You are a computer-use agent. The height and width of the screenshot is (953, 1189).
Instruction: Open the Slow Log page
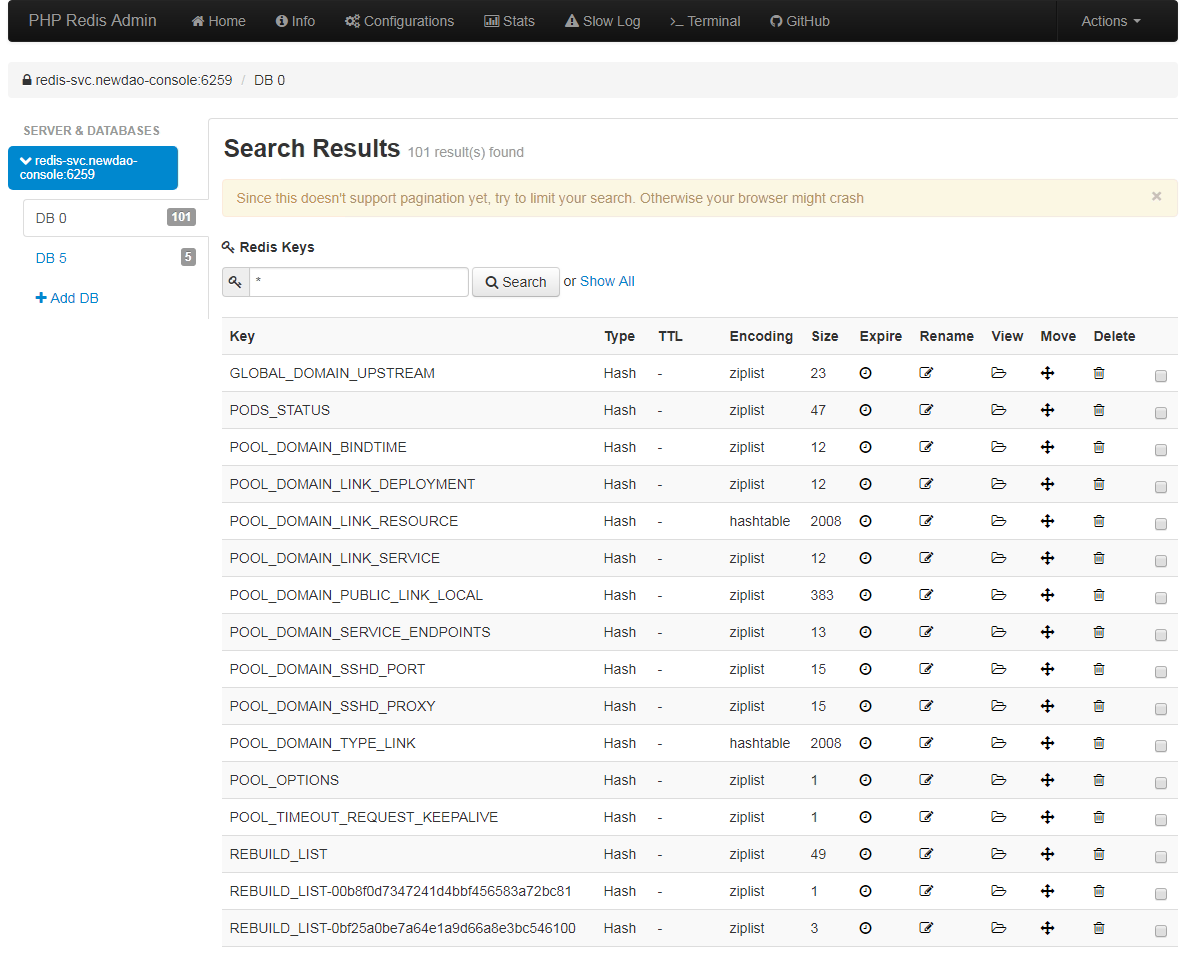click(602, 21)
